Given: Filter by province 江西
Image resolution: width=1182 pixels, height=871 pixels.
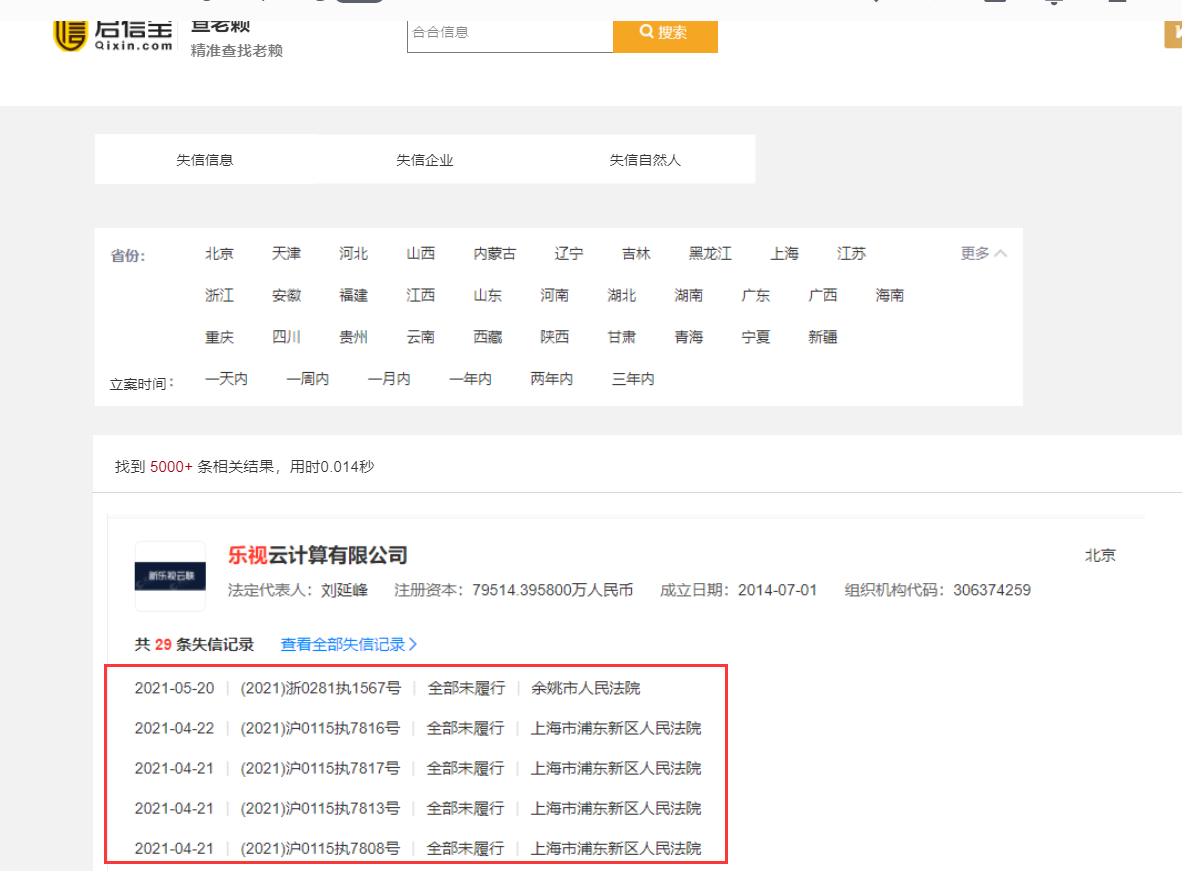Looking at the screenshot, I should click(421, 295).
